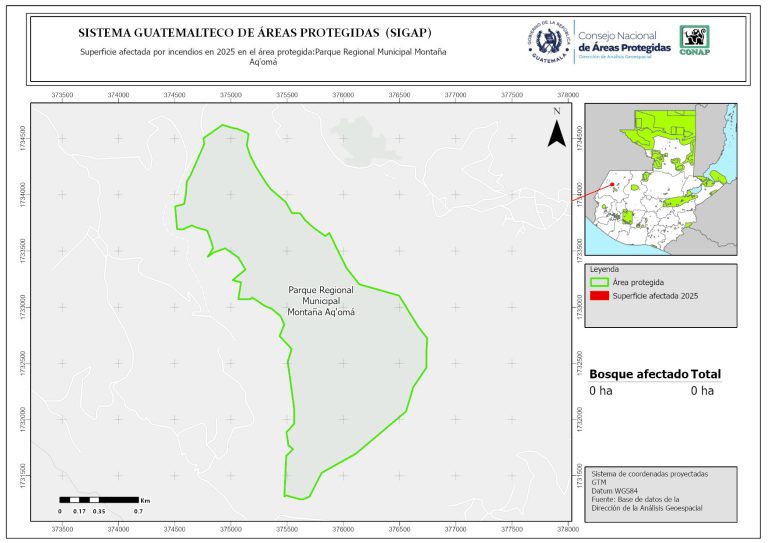The image size is (768, 543).
Task: Click the kilometer scale bar
Action: point(99,498)
